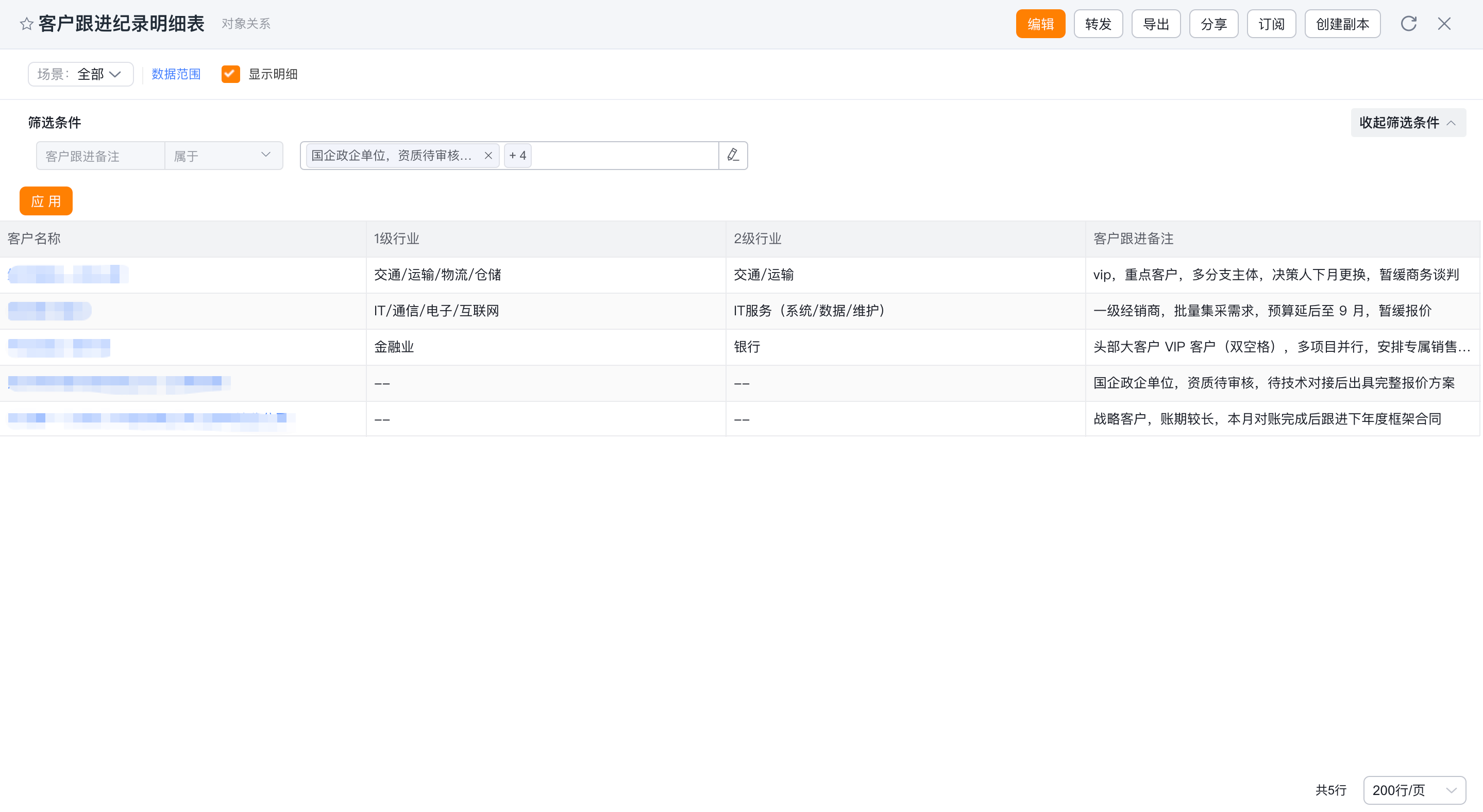
Task: Change the 200行/页 page size dropdown
Action: pos(1414,789)
